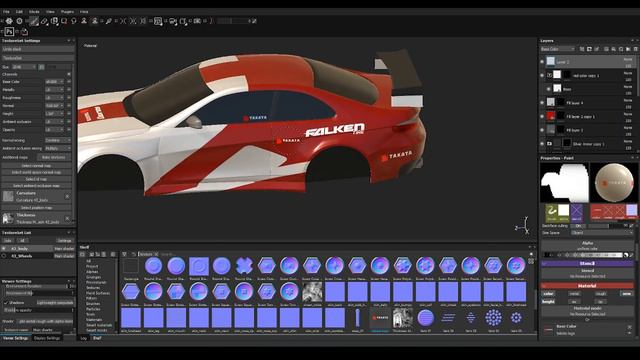Screen dimensions: 640x360
Task: Select Hard Surfaces in Shelf category list
Action: coord(98,293)
